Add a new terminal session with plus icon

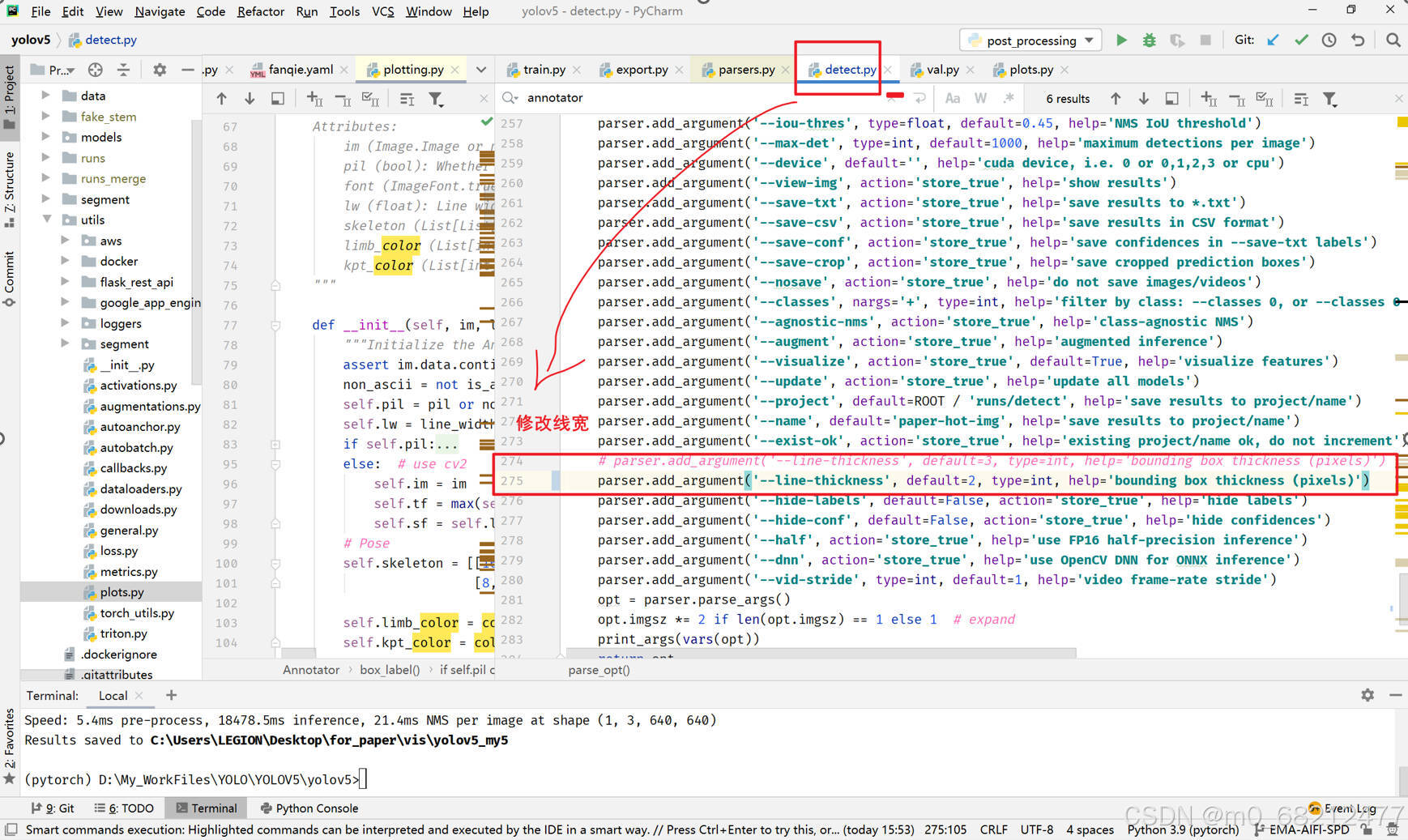click(x=170, y=695)
